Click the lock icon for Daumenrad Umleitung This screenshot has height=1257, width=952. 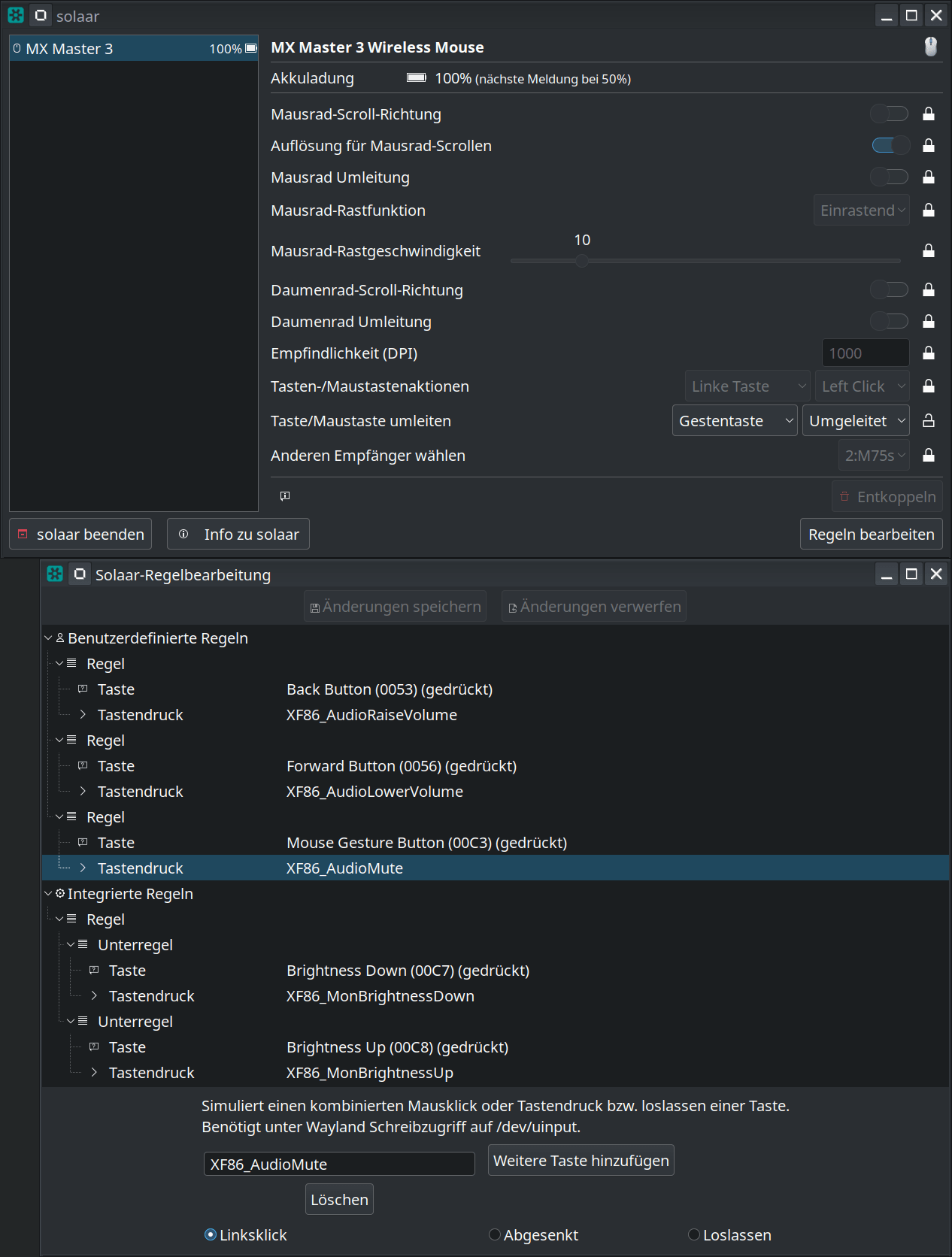click(929, 322)
